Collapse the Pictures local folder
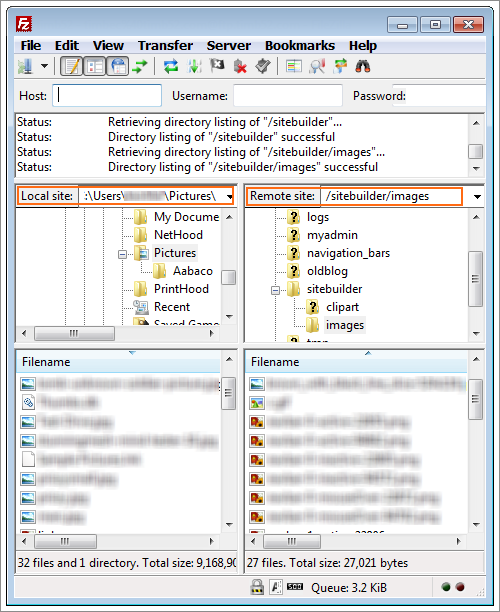The width and height of the screenshot is (500, 612). (123, 254)
